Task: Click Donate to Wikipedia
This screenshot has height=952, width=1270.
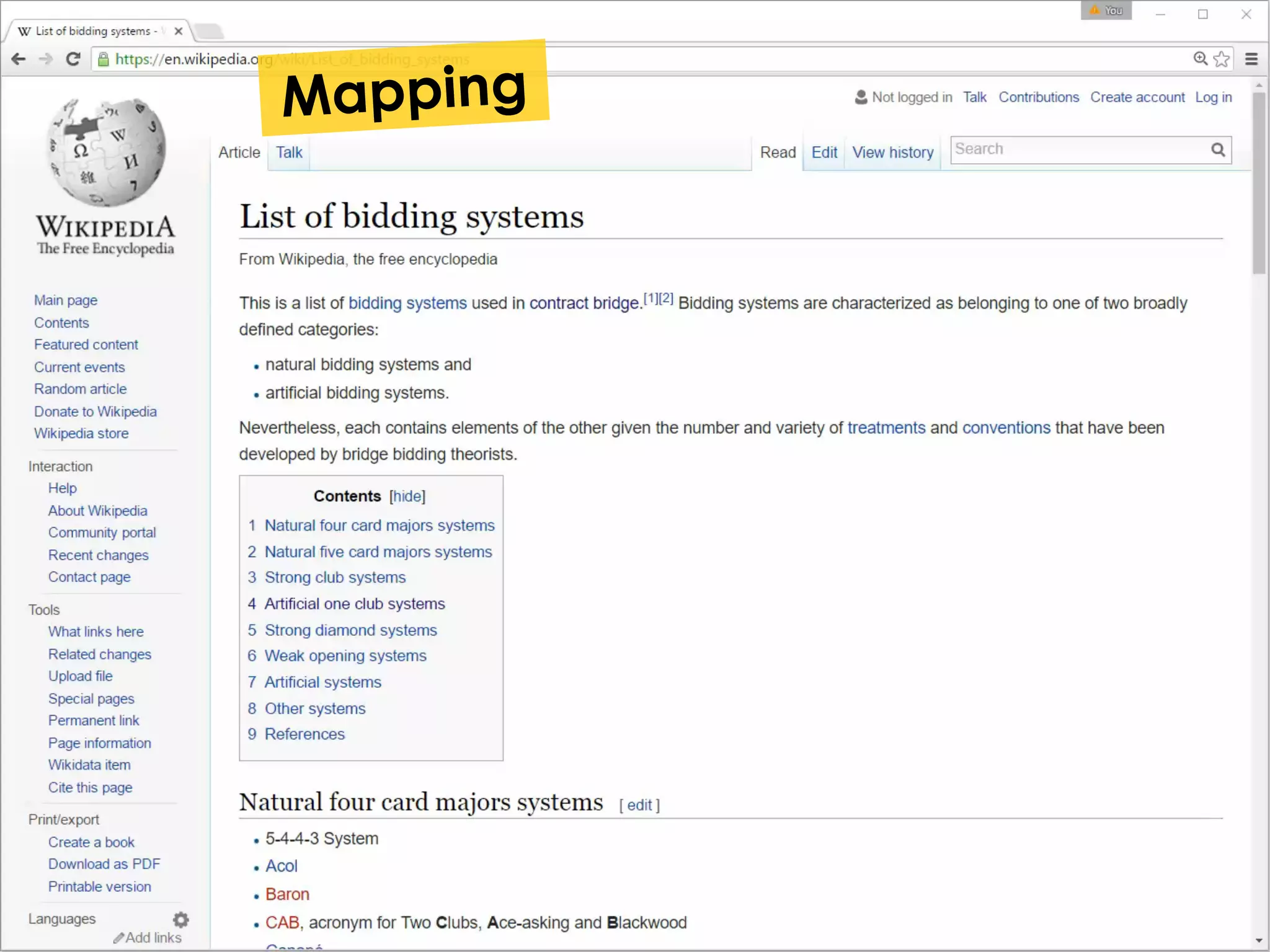Action: point(95,412)
